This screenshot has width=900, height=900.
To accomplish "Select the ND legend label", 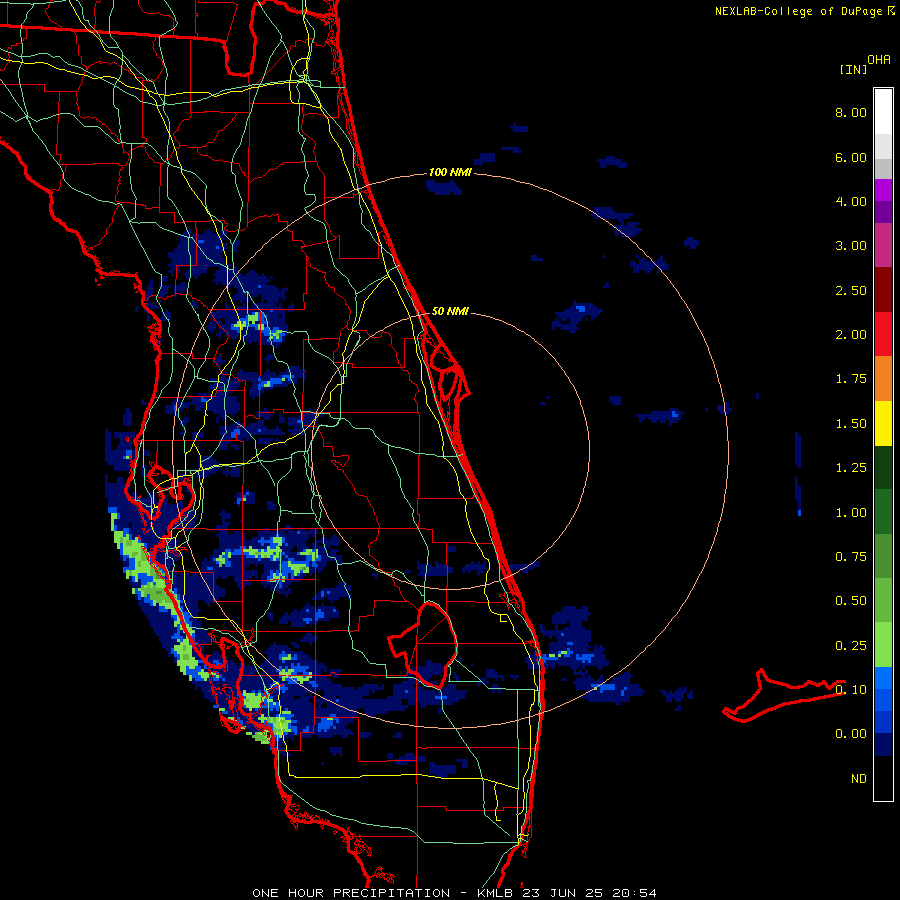I will tap(859, 779).
